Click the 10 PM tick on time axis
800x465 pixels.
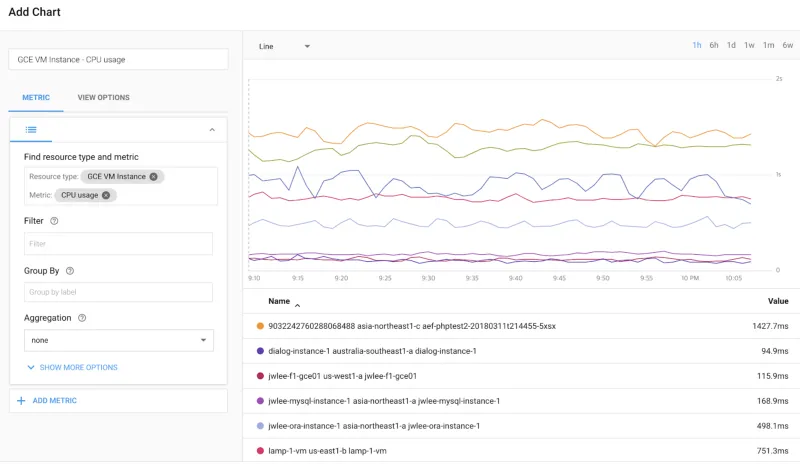(x=690, y=278)
